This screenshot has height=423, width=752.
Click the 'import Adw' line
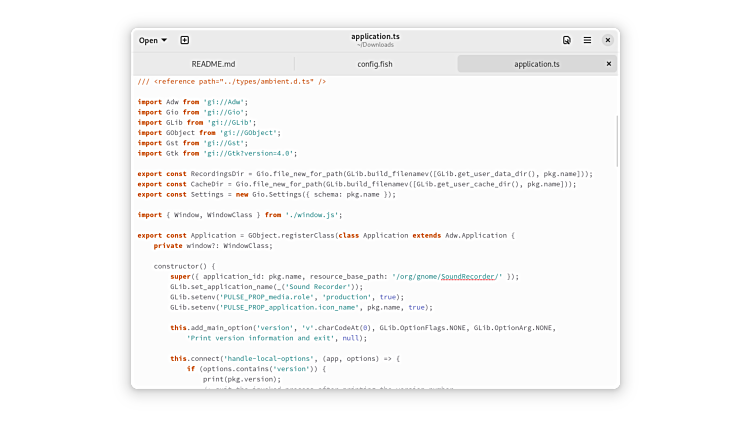[191, 102]
